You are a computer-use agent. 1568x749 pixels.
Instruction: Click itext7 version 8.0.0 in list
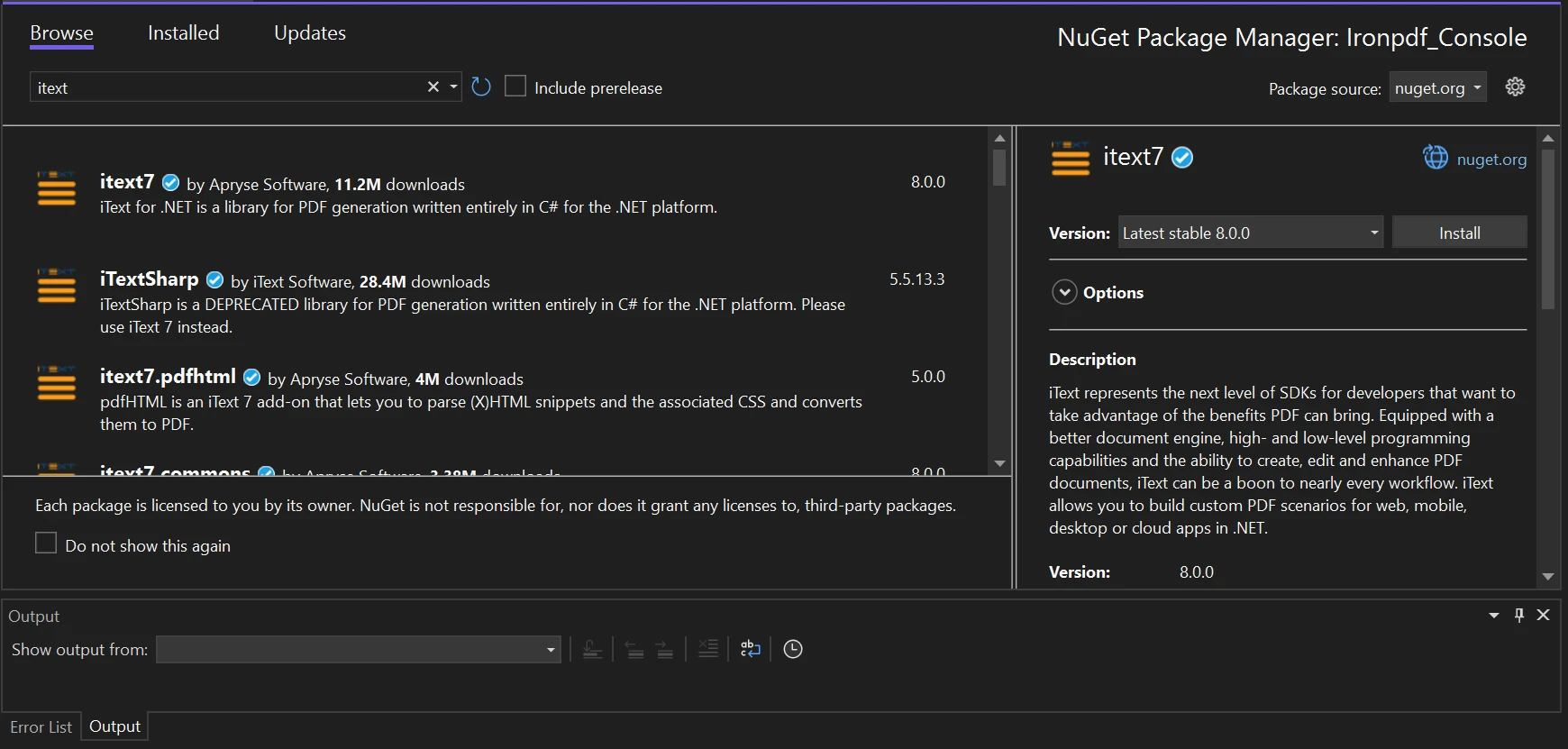click(x=927, y=181)
